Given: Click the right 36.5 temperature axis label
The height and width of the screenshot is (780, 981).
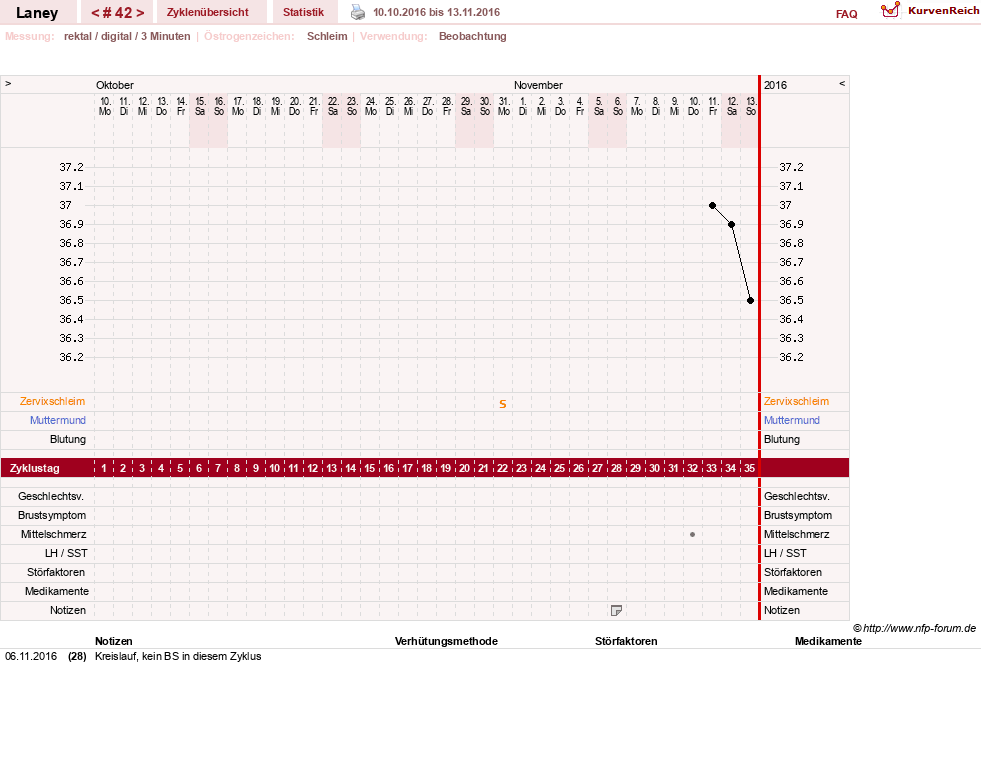Looking at the screenshot, I should tap(791, 300).
